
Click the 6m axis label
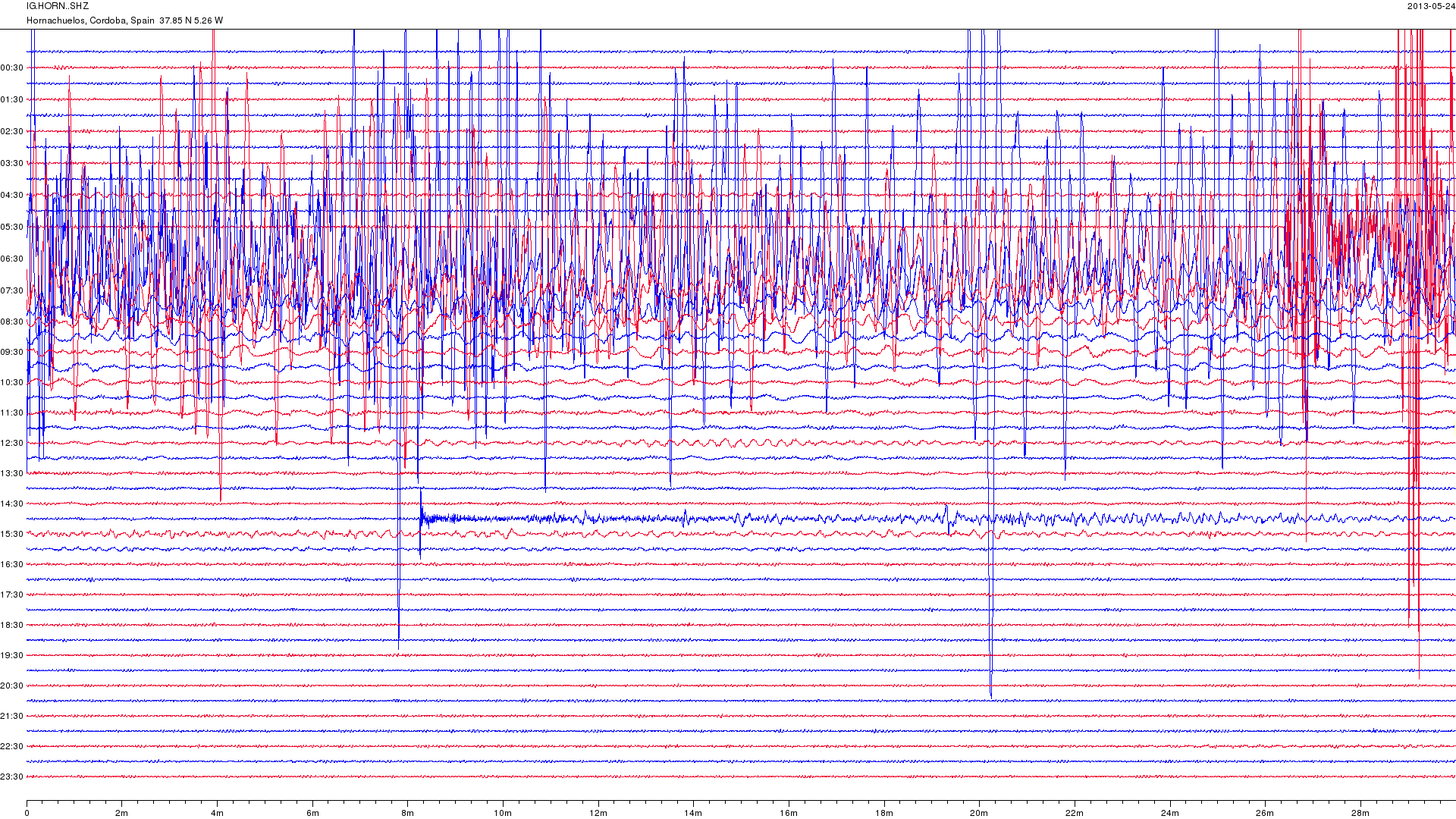click(312, 814)
